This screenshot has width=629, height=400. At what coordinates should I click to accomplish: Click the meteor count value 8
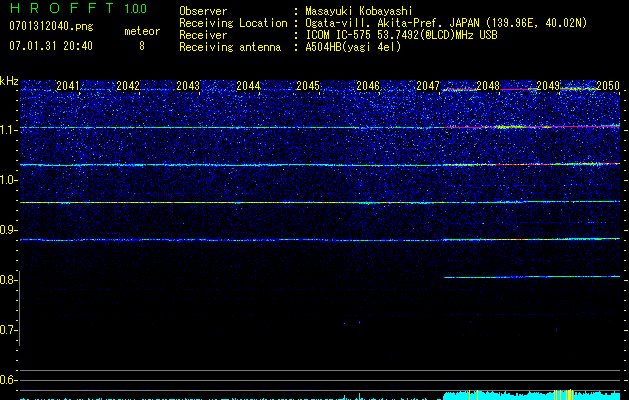141,46
